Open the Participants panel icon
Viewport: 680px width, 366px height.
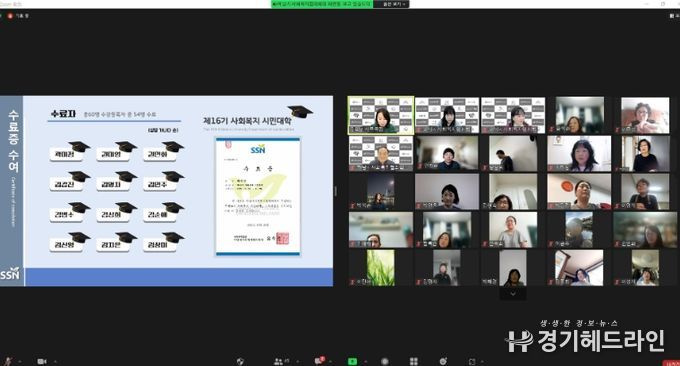tap(278, 361)
